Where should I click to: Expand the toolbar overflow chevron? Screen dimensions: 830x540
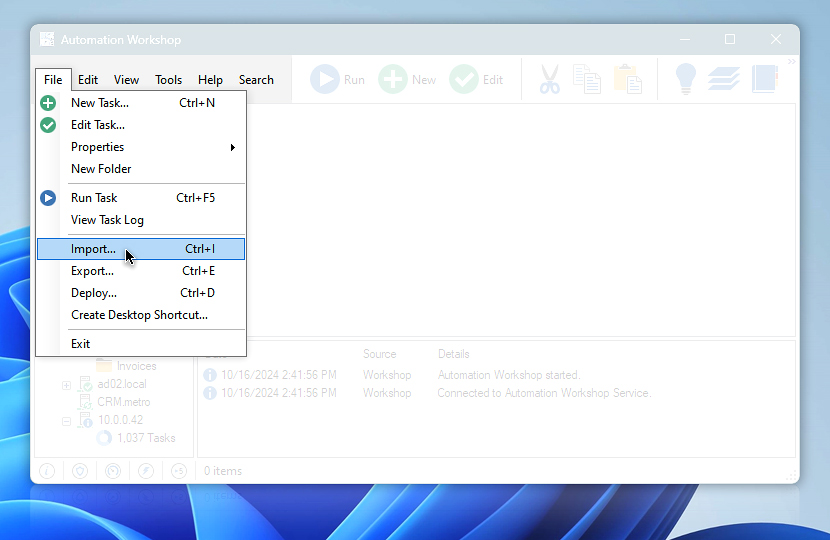click(791, 62)
